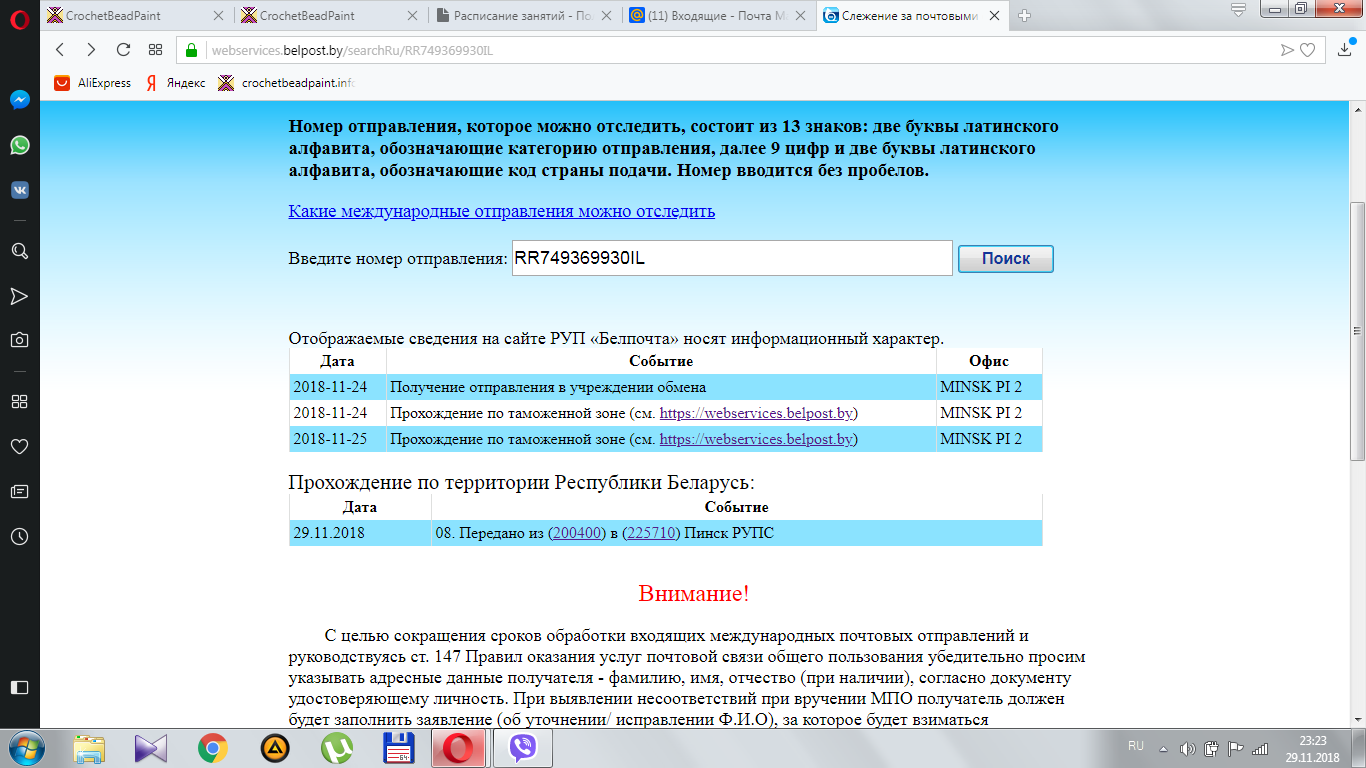Open bookmarks via the sidebar heart icon
Image resolution: width=1366 pixels, height=768 pixels.
19,446
